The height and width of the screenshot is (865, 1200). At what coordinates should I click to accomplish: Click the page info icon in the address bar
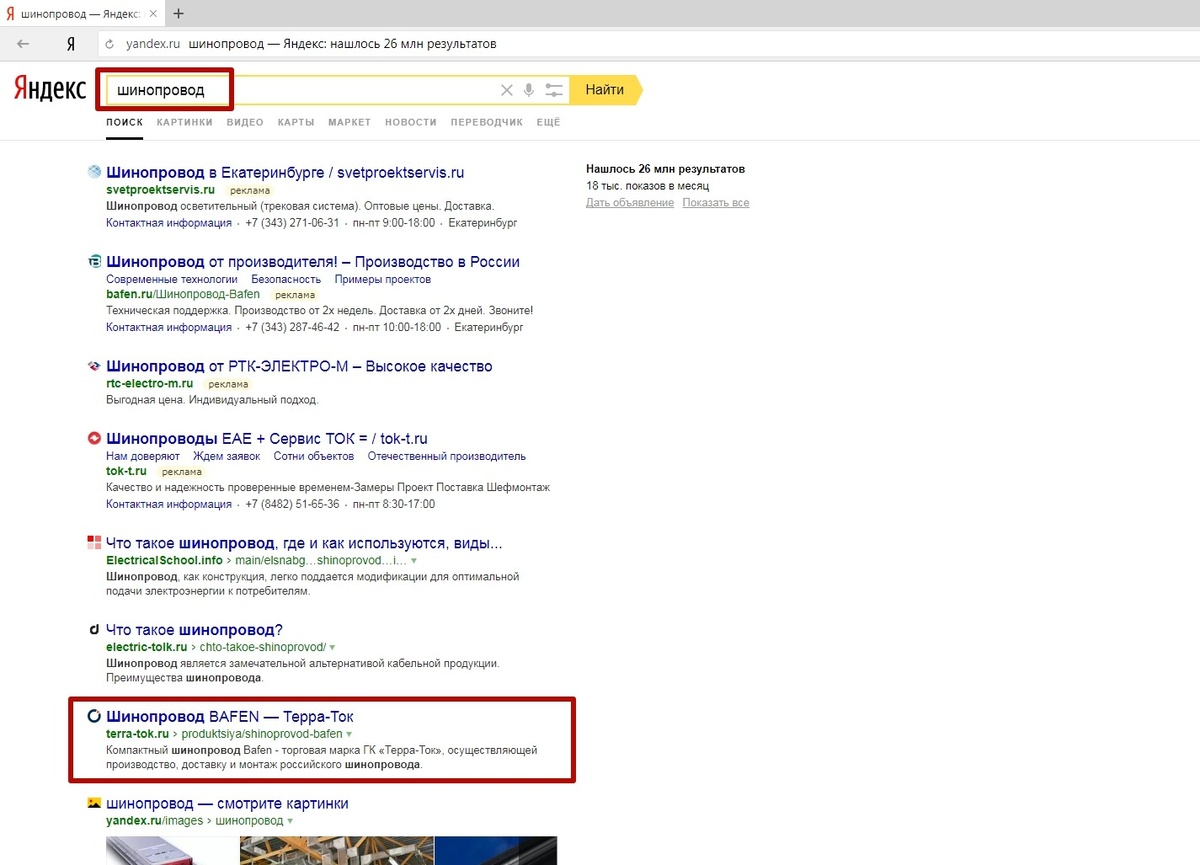[x=110, y=44]
